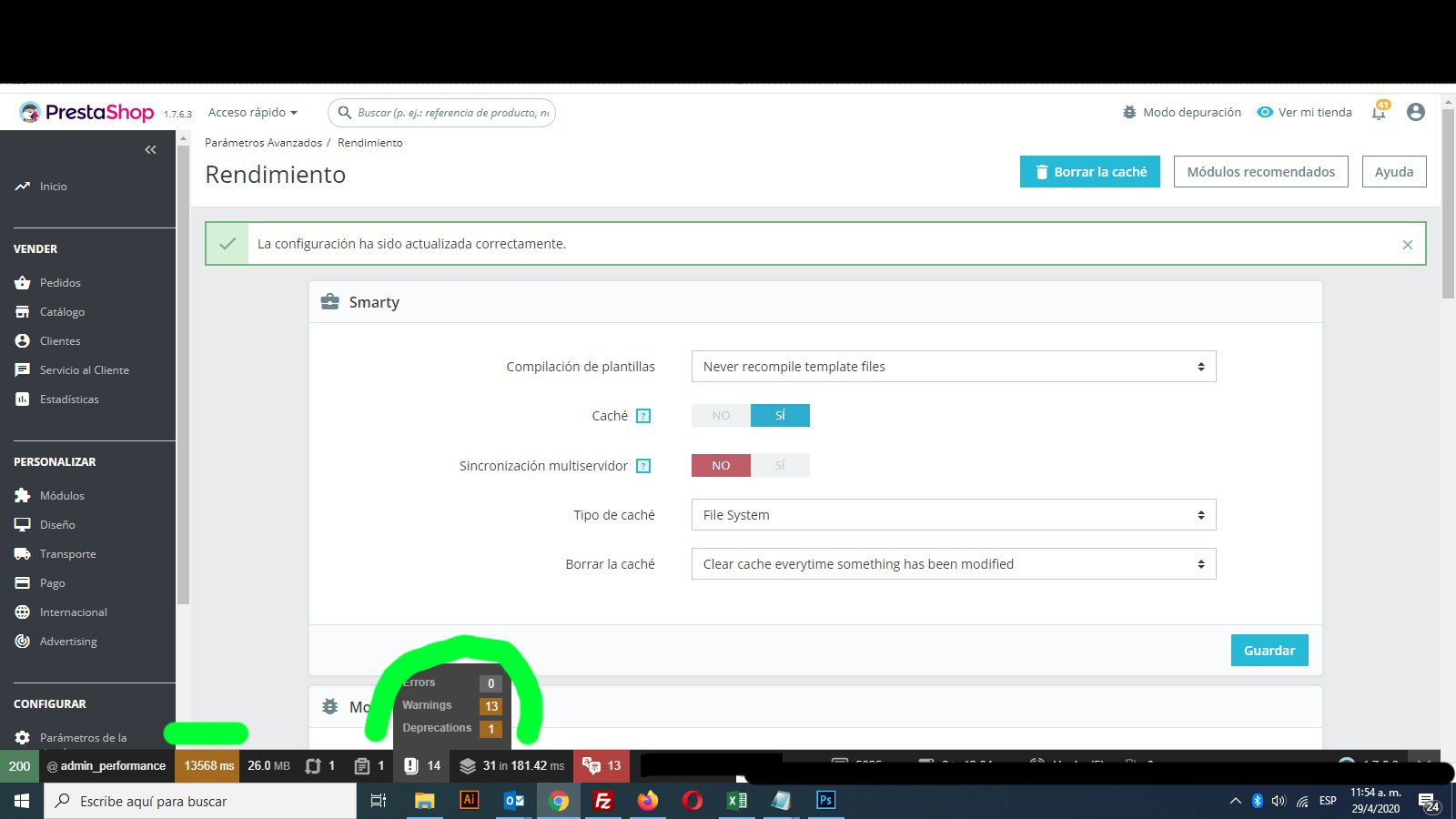Image resolution: width=1456 pixels, height=819 pixels.
Task: Click the translation icon showing 13
Action: click(x=602, y=766)
